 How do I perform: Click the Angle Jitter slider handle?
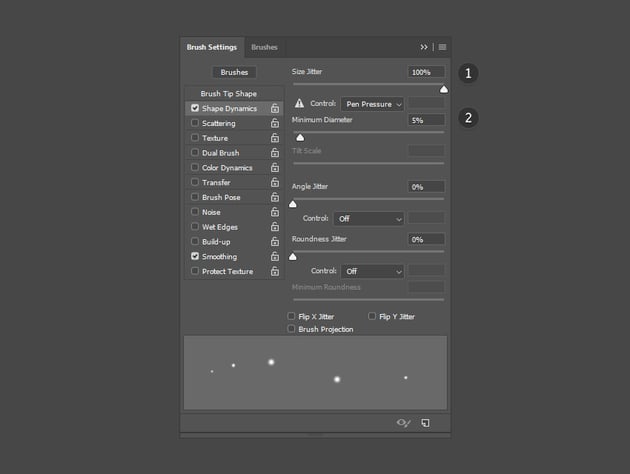pyautogui.click(x=293, y=204)
